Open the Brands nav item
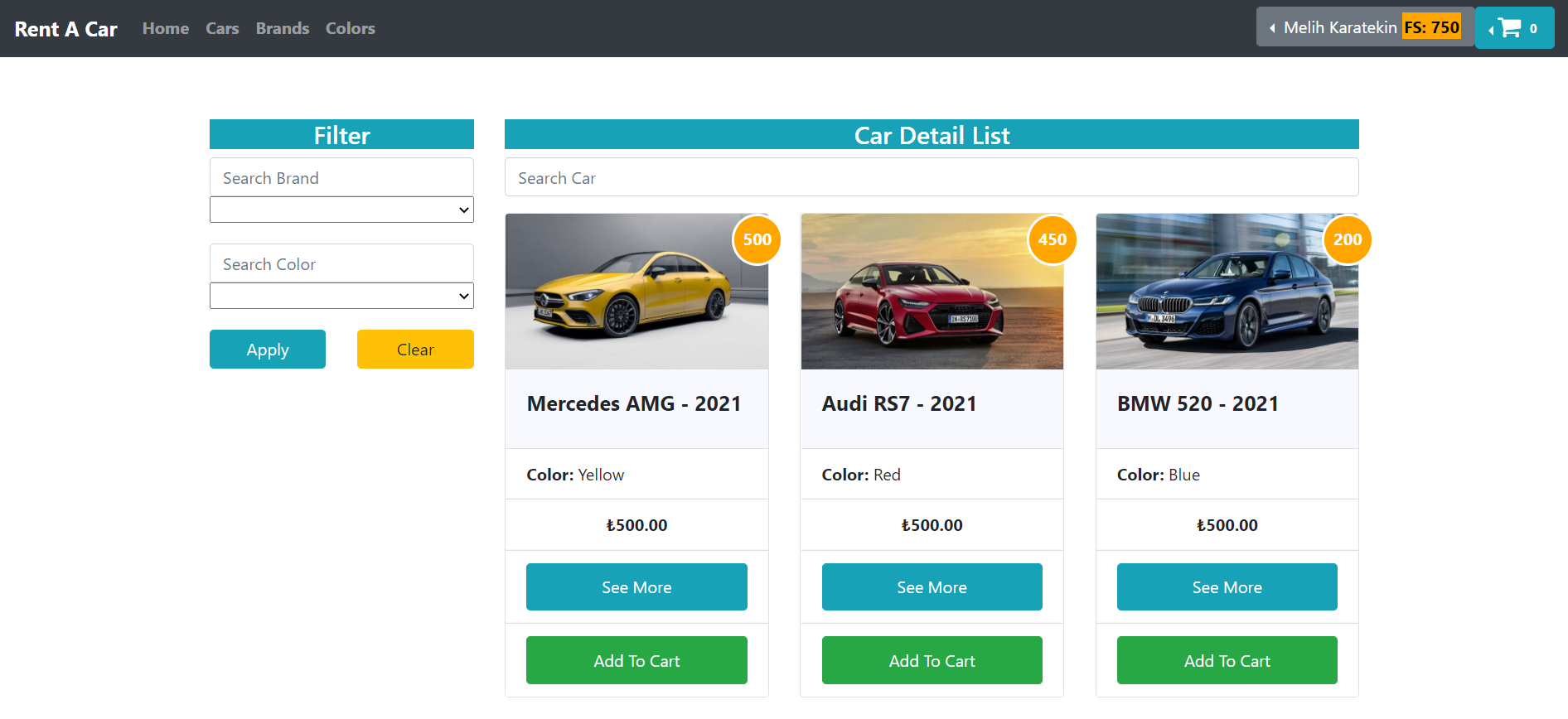The height and width of the screenshot is (719, 1568). click(283, 28)
